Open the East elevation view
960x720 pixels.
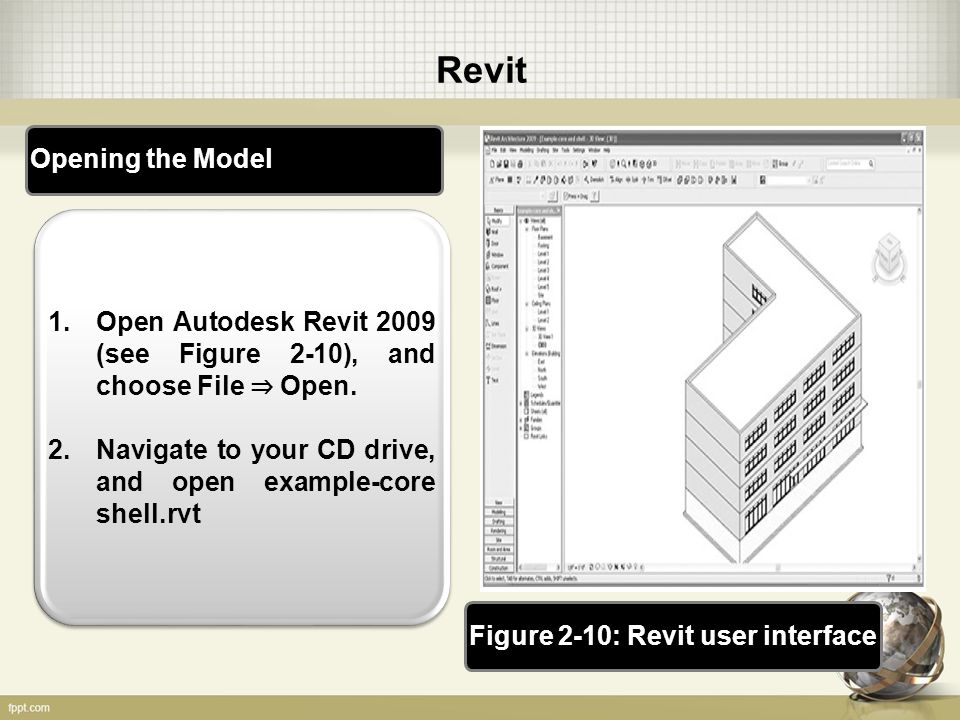(x=541, y=362)
